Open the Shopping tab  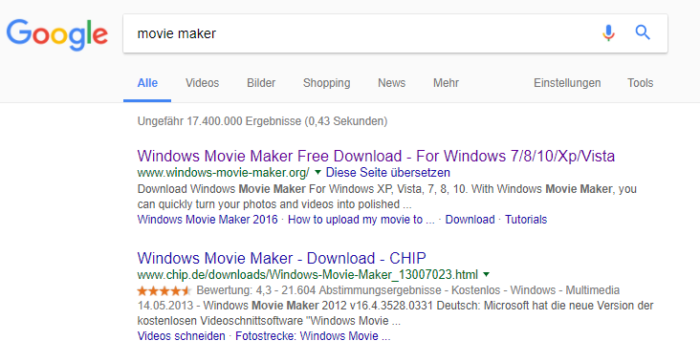click(327, 83)
